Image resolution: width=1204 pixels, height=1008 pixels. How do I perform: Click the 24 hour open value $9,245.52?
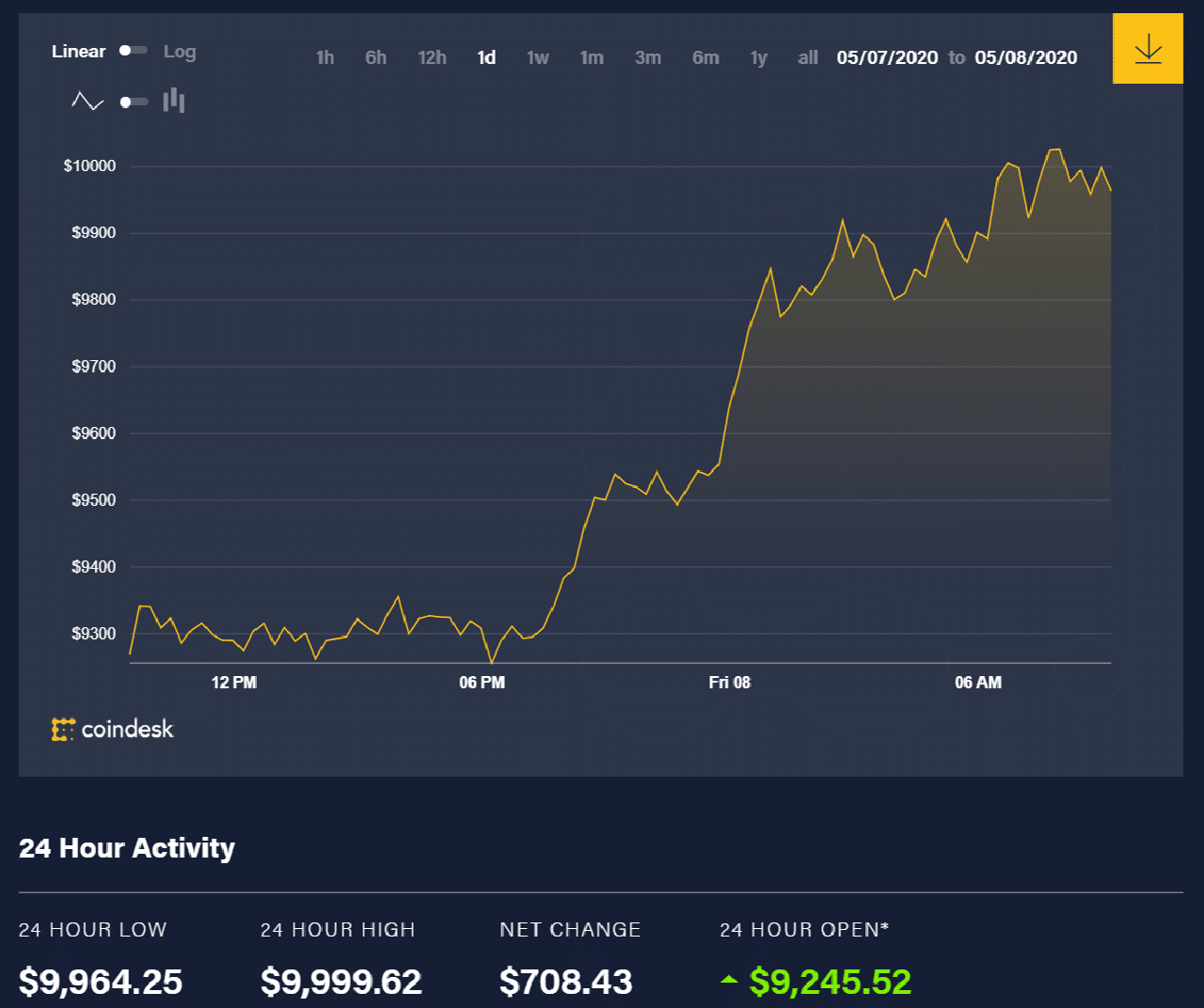831,982
